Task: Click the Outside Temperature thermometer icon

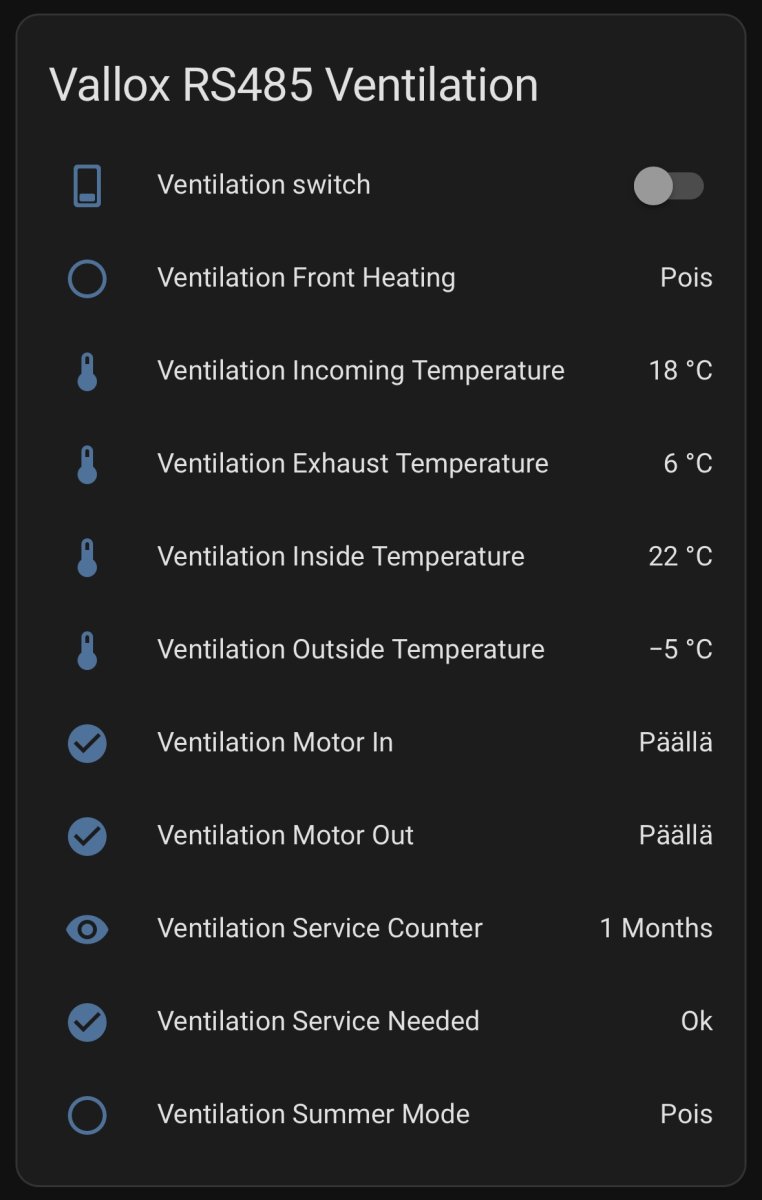Action: (x=87, y=650)
